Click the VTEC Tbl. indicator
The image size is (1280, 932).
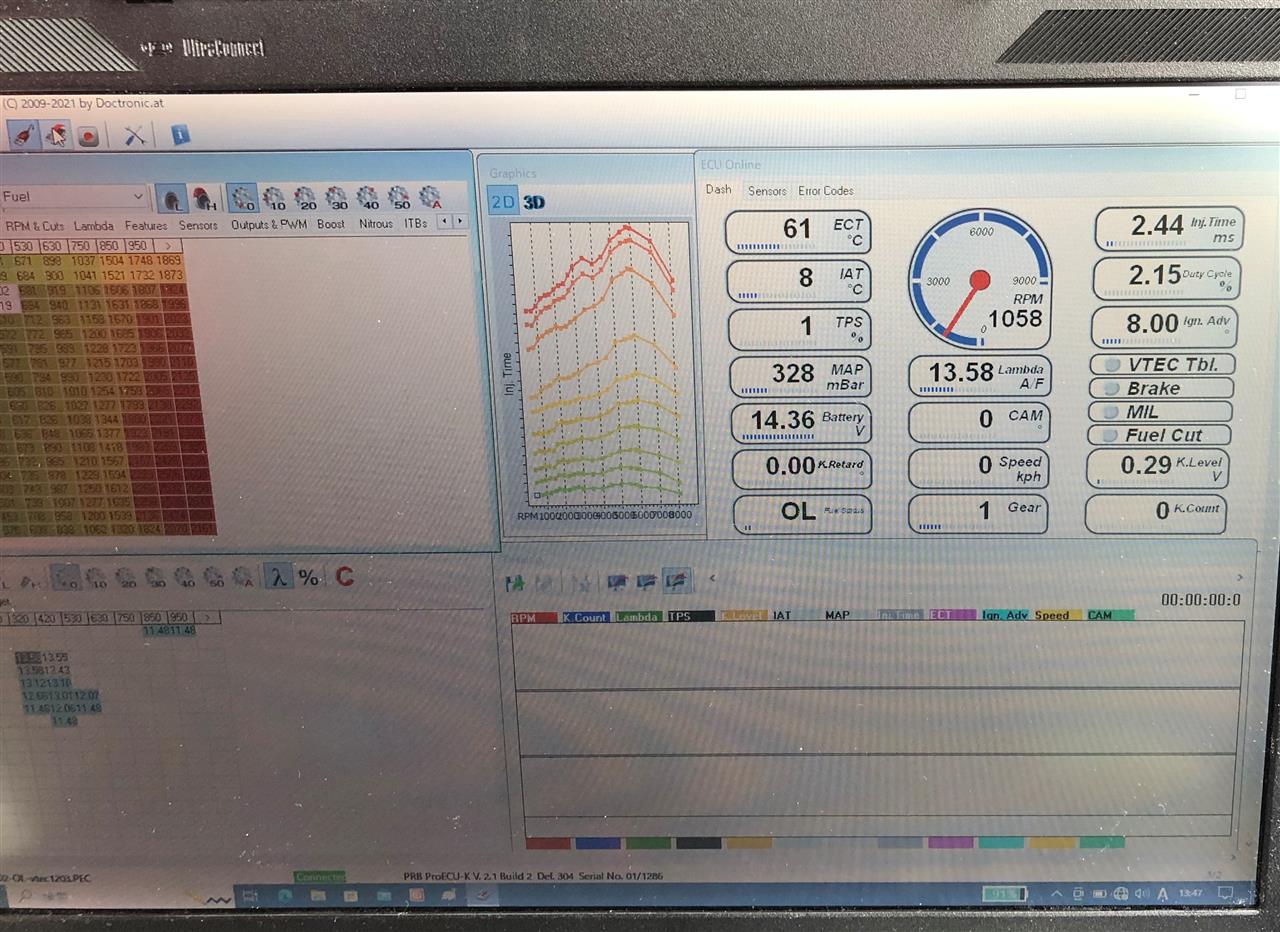(x=1162, y=364)
